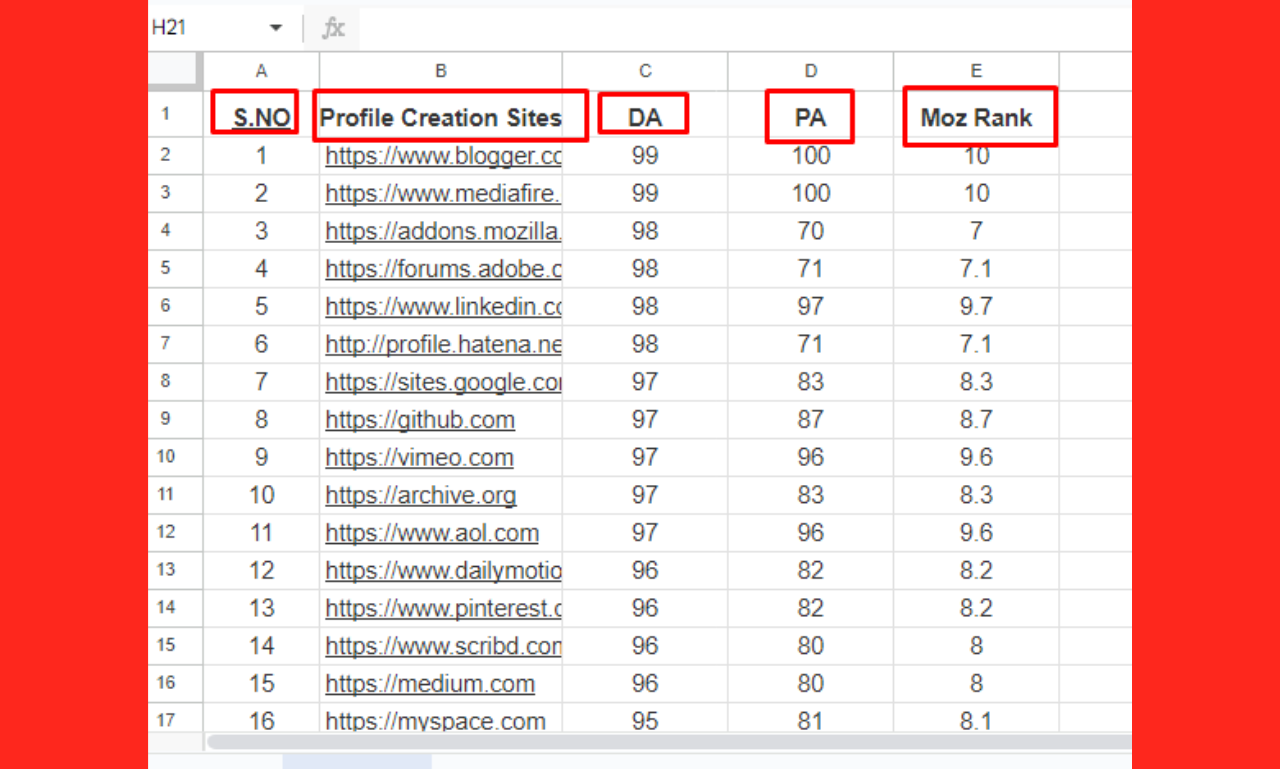This screenshot has width=1280, height=769.
Task: Open the pinterest link
Action: (443, 609)
